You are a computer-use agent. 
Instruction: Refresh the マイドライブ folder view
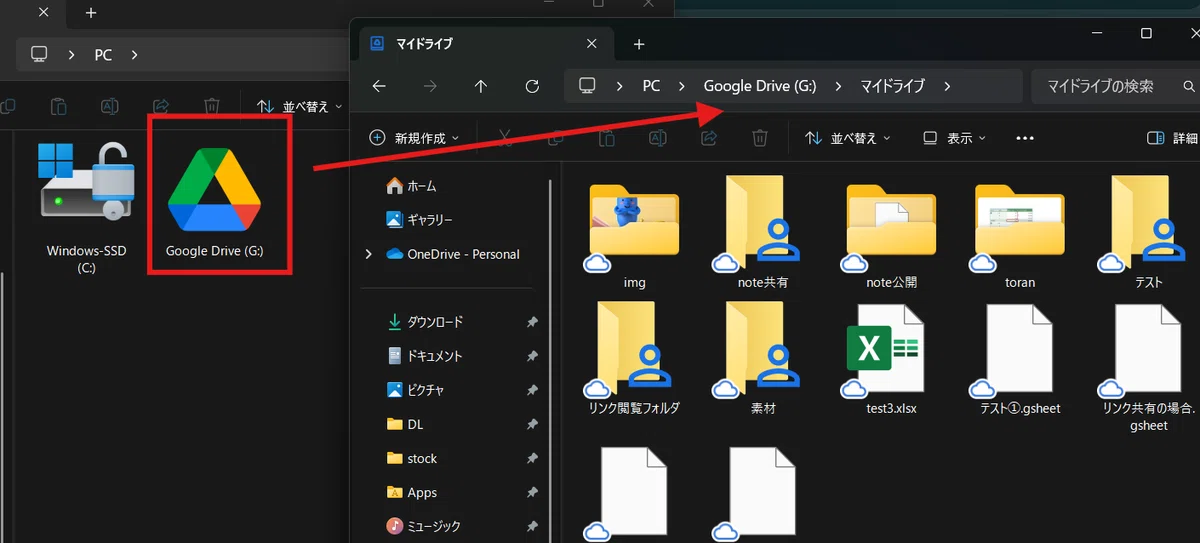[x=532, y=86]
